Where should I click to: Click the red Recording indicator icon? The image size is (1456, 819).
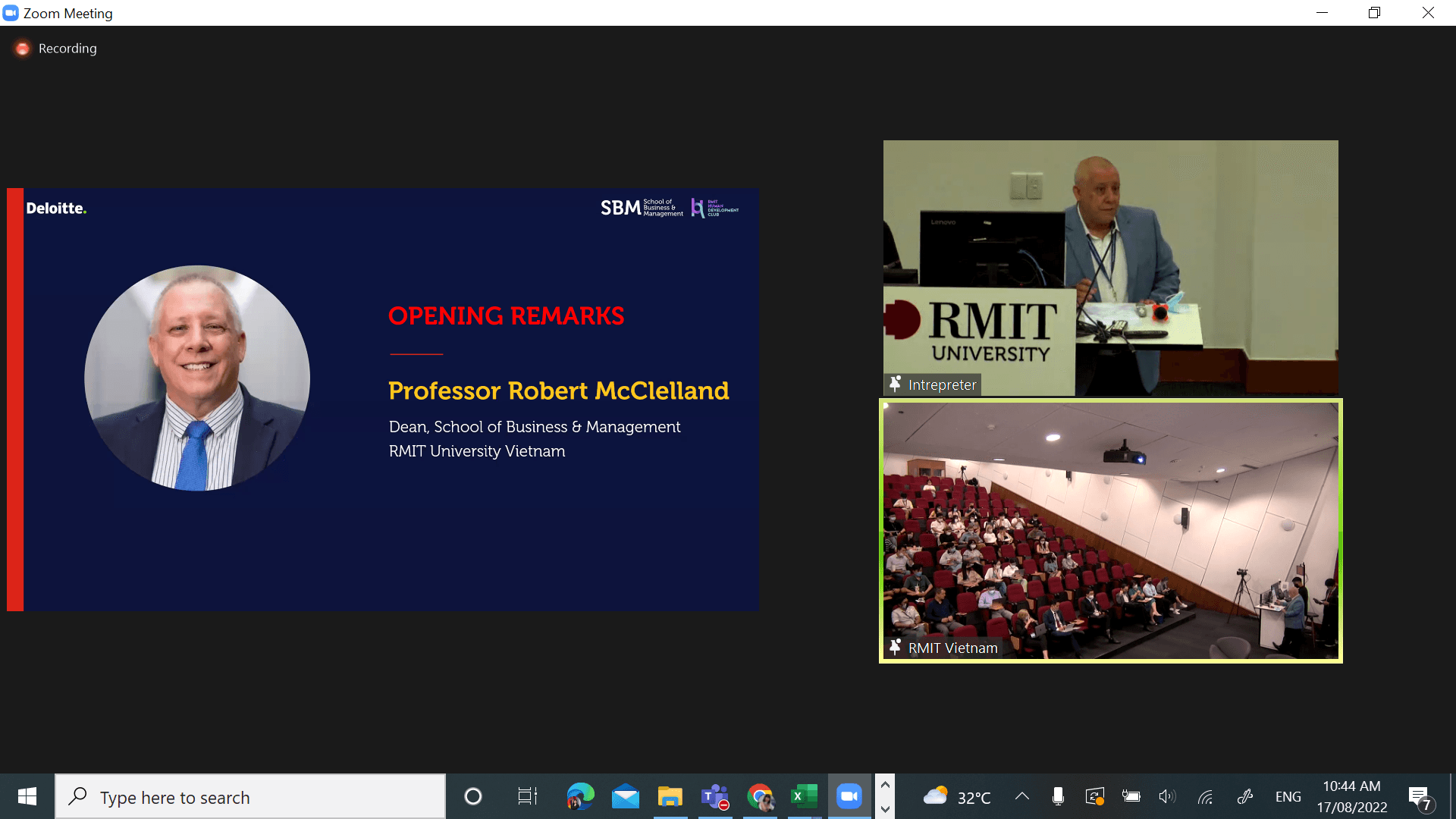point(23,49)
